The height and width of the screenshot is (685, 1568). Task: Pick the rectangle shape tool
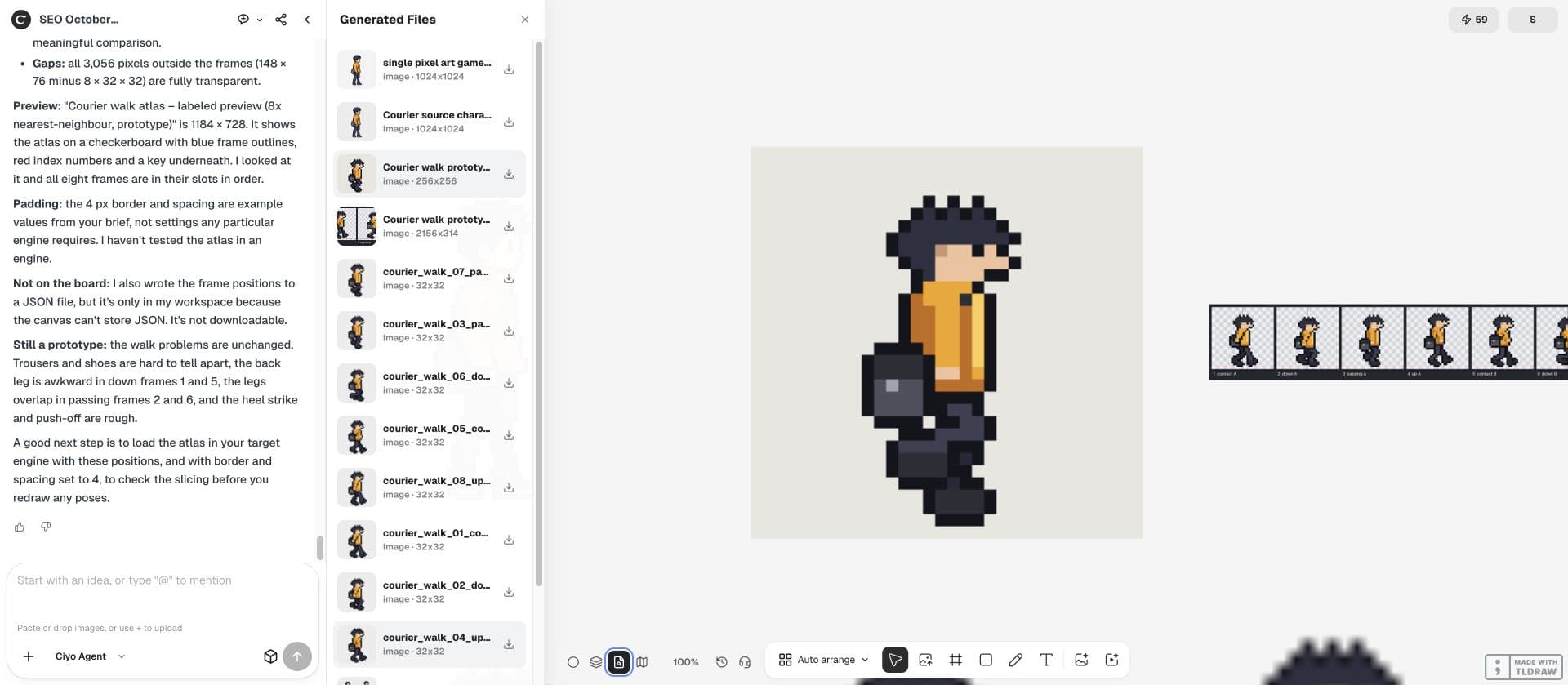[986, 660]
